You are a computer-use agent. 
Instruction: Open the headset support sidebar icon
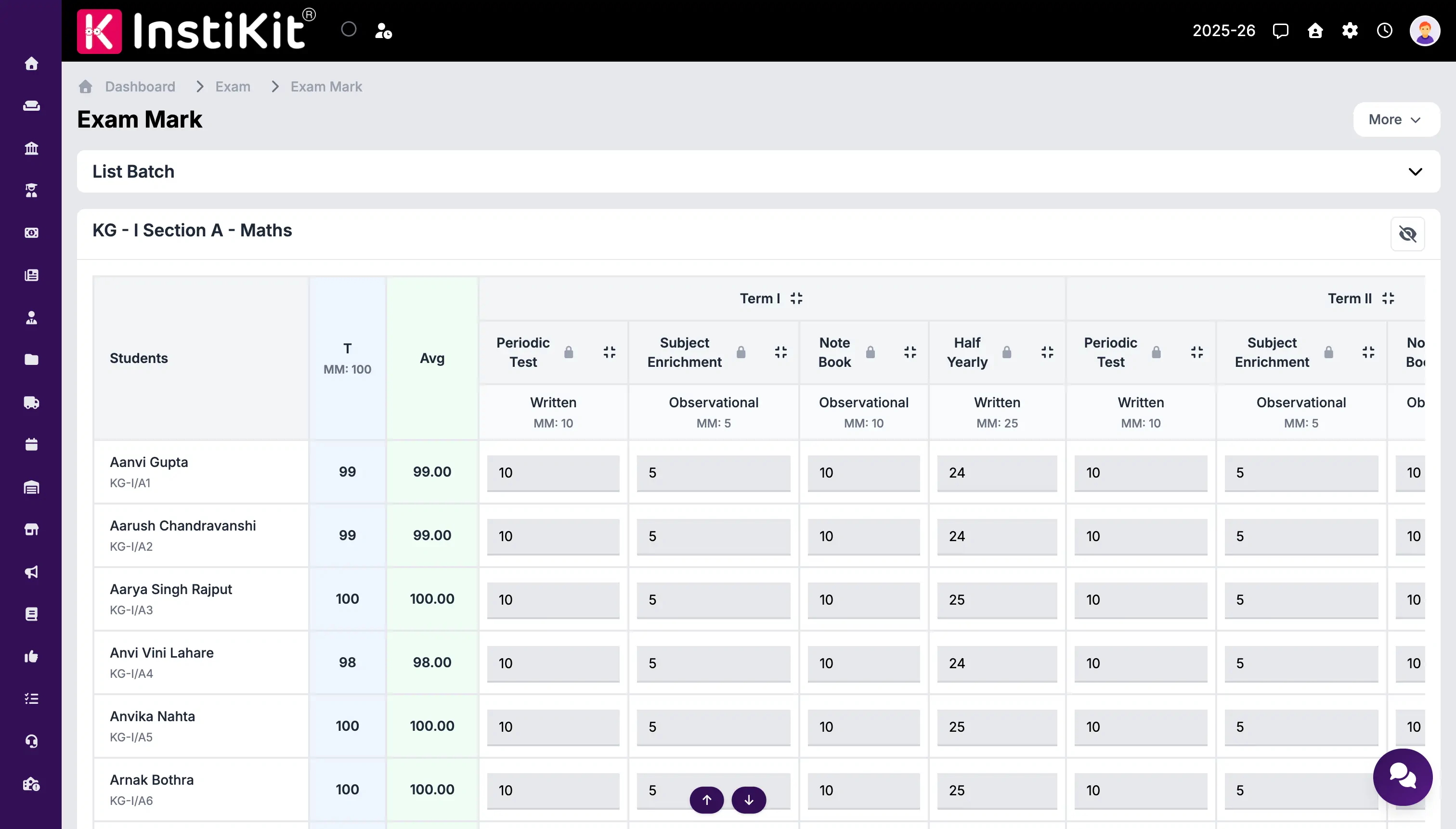point(31,741)
